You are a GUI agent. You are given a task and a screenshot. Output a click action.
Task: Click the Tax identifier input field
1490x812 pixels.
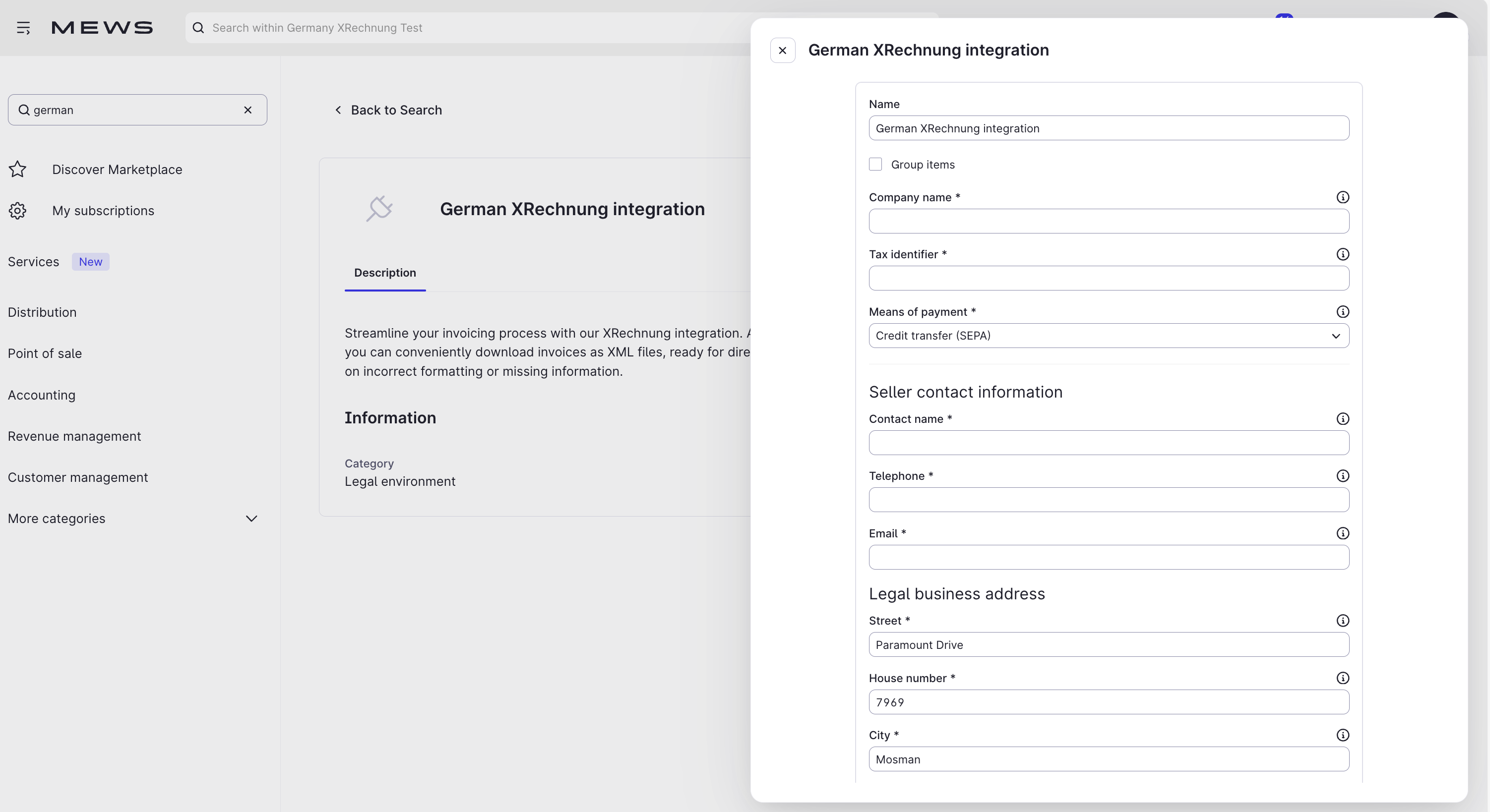coord(1109,279)
